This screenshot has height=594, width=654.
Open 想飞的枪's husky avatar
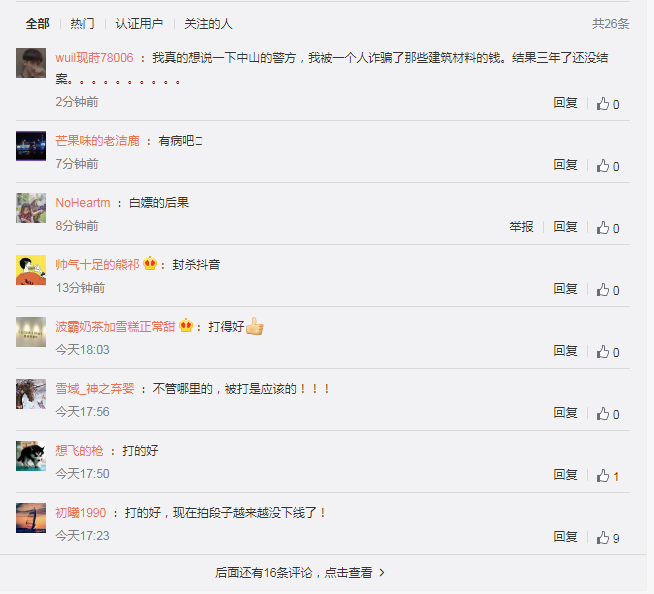pos(31,456)
